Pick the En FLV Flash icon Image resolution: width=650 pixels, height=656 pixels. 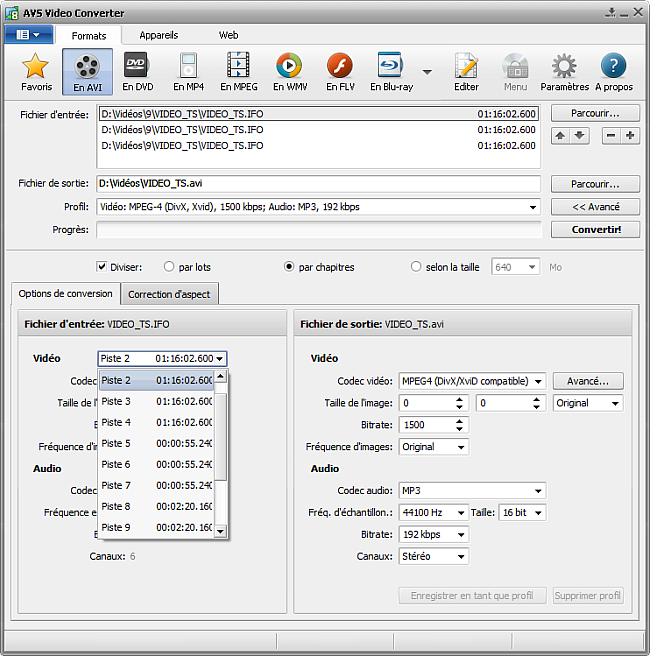click(x=340, y=72)
